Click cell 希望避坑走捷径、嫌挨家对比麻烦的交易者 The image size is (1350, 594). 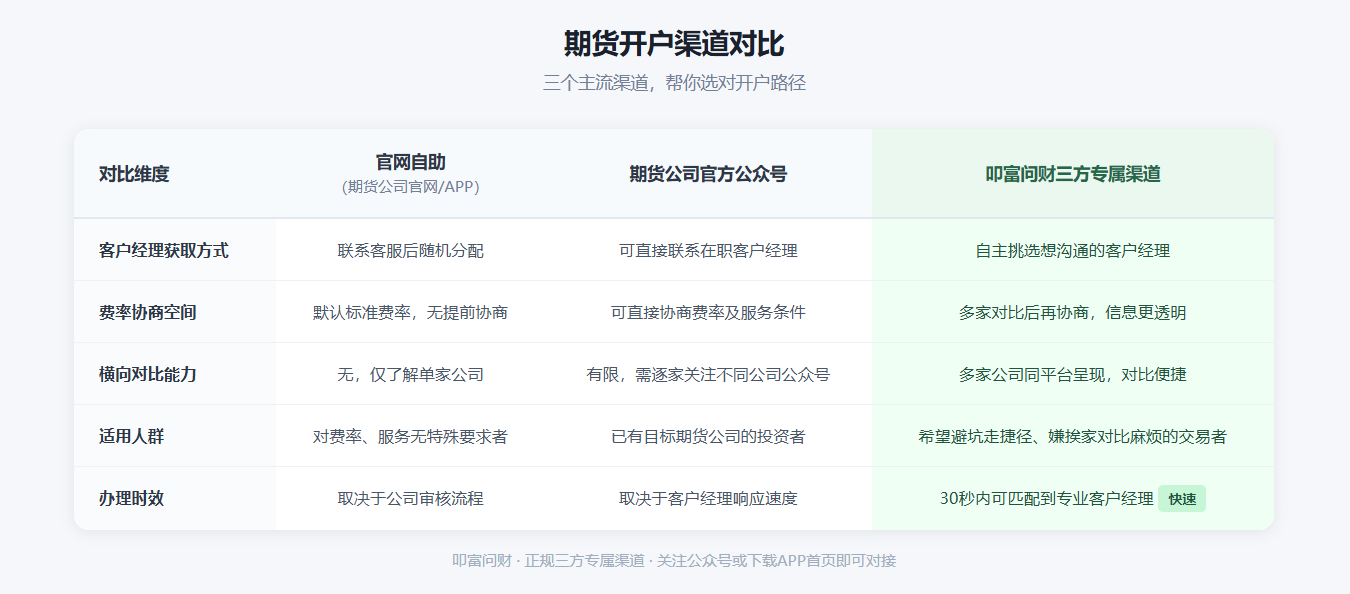[1073, 436]
